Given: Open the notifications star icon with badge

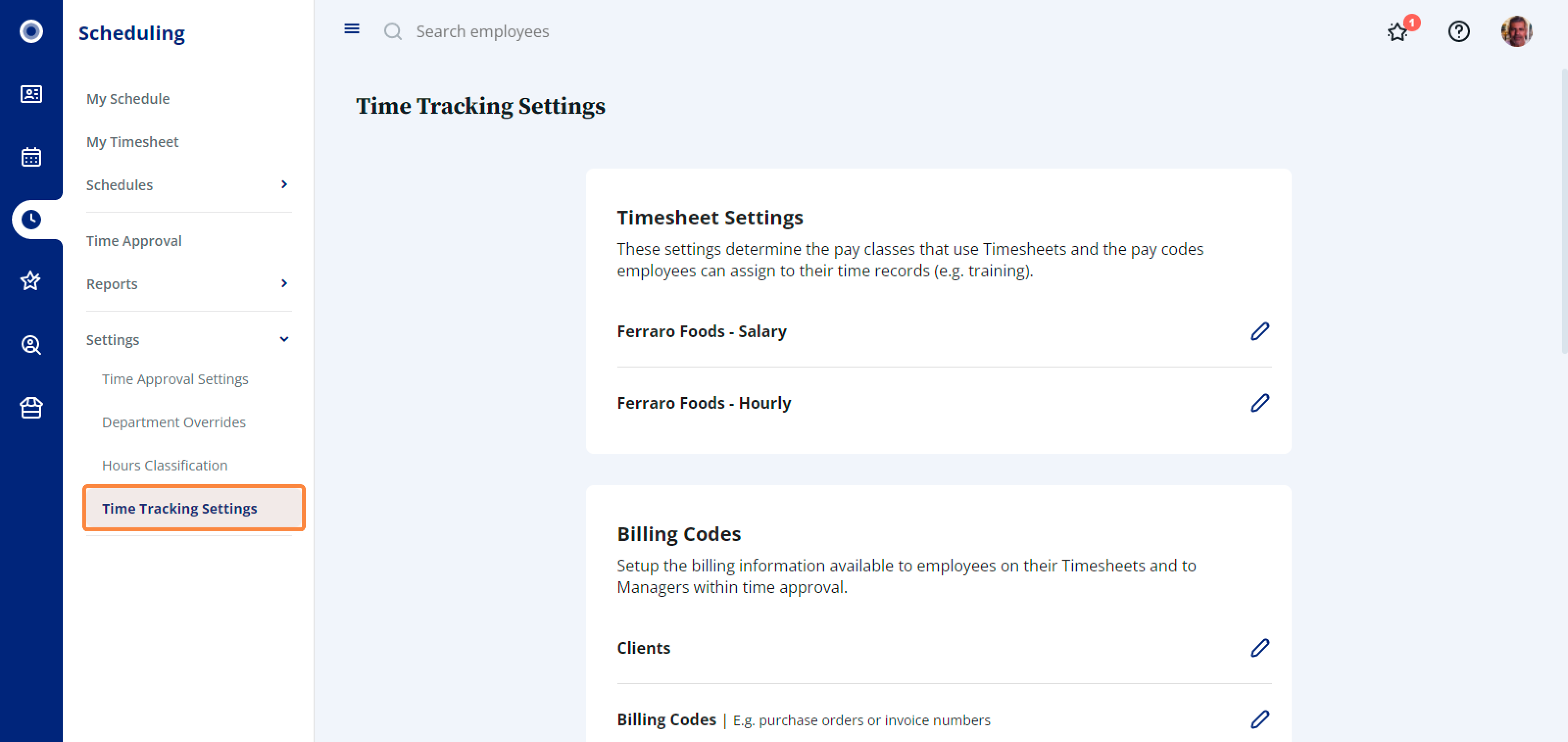Looking at the screenshot, I should pos(1398,32).
